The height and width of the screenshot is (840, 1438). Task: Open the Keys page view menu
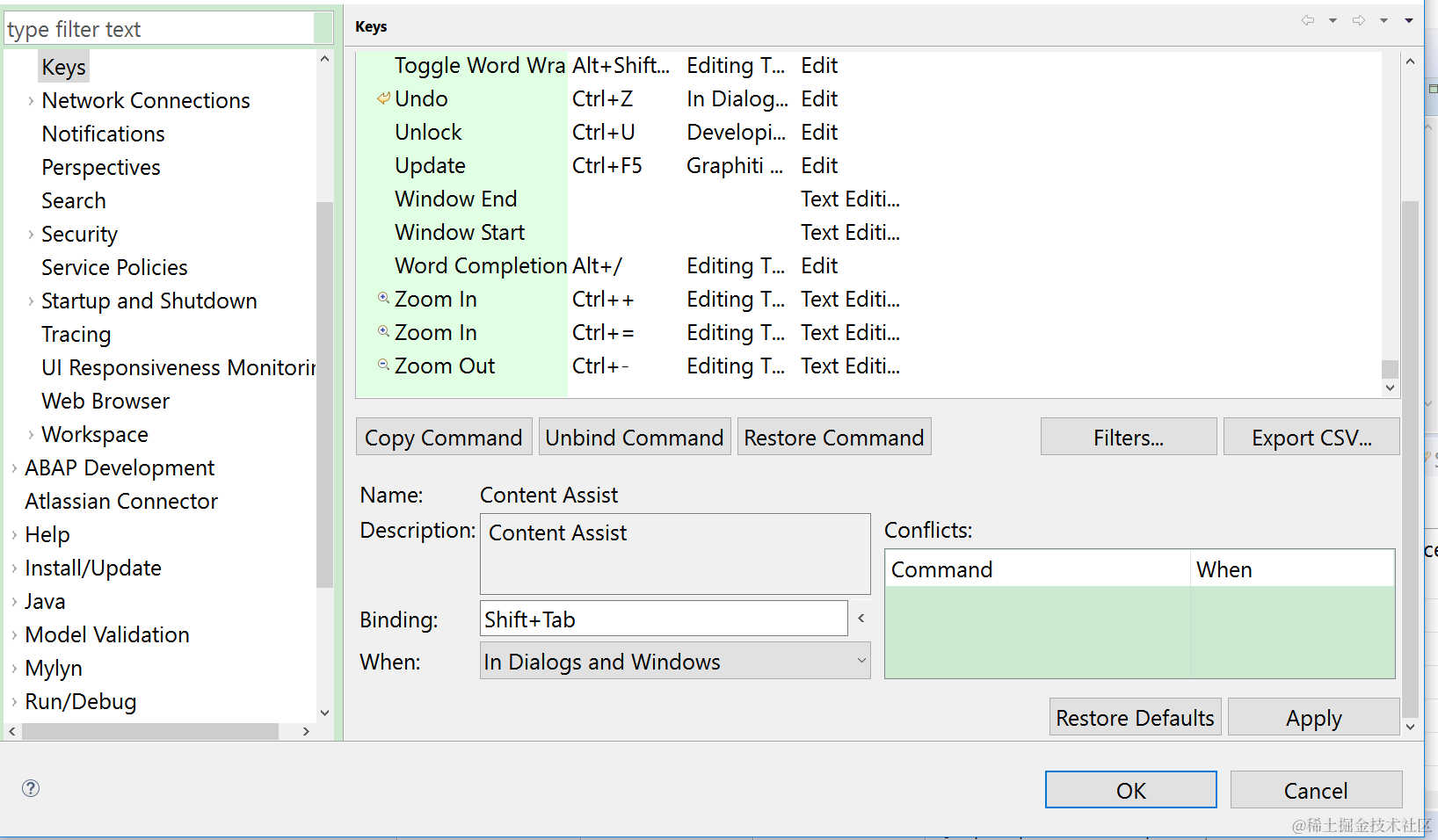coord(1409,20)
